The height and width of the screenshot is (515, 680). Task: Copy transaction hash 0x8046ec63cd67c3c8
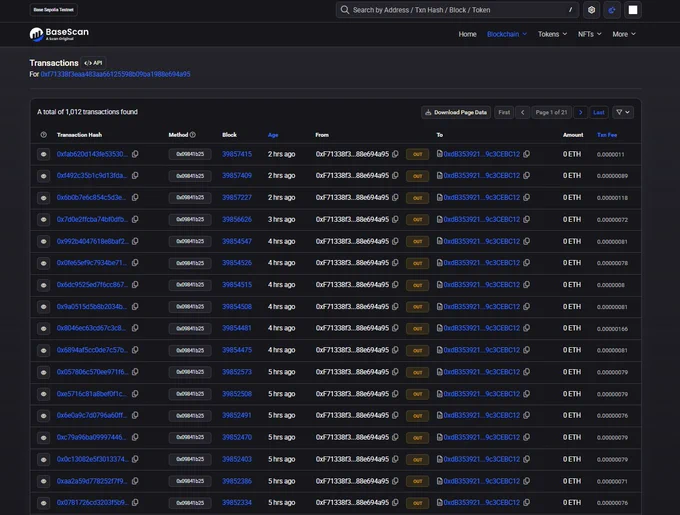click(135, 328)
